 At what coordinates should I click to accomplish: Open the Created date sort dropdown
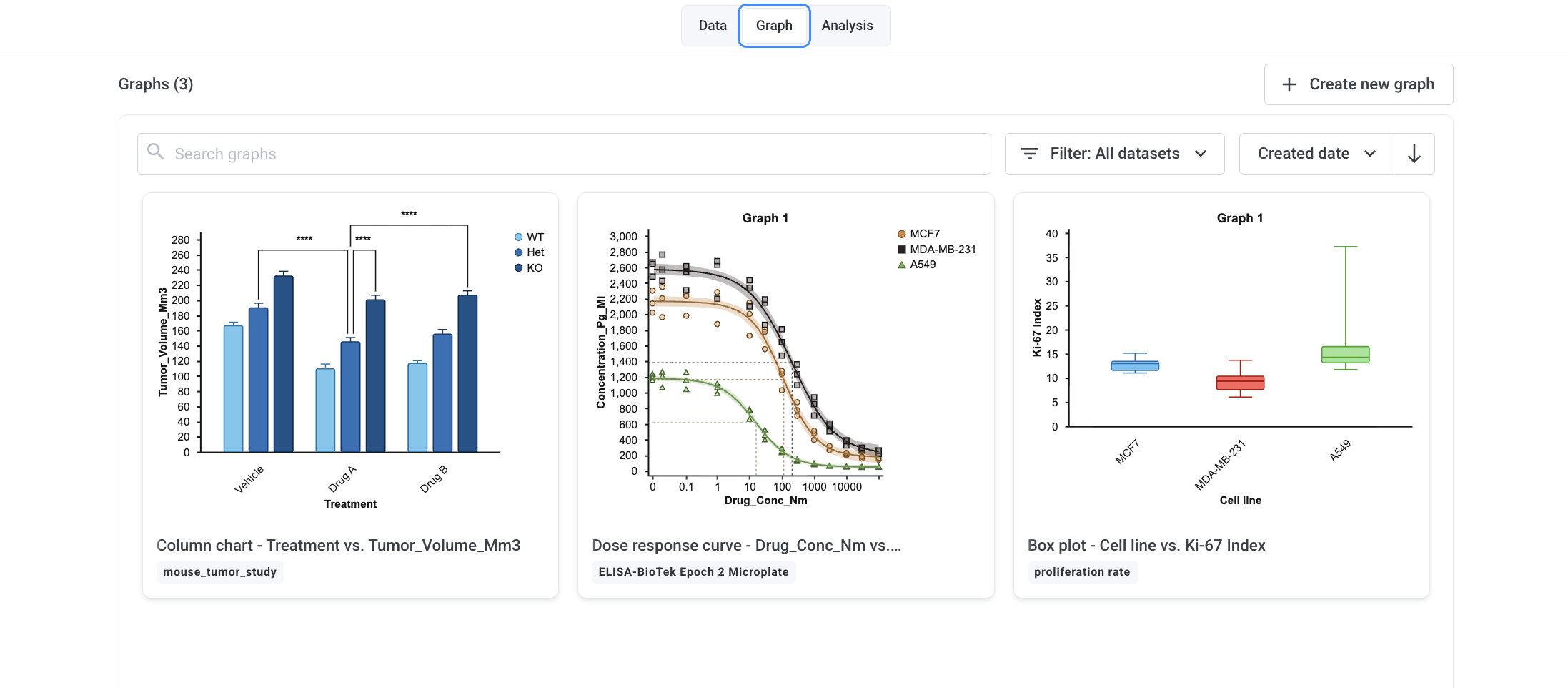pos(1316,154)
